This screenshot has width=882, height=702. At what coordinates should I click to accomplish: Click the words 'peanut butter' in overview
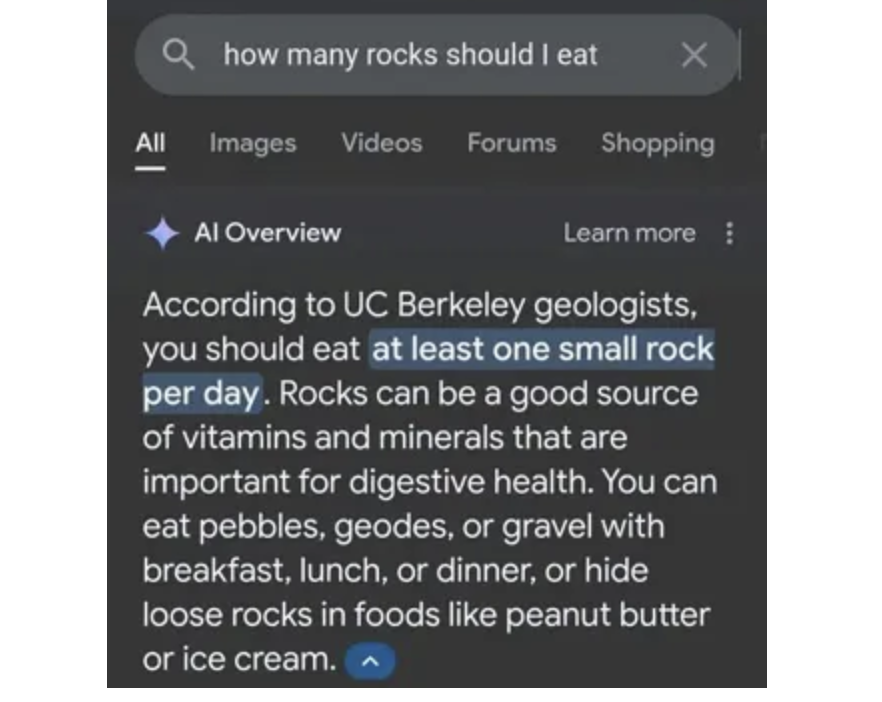pos(607,614)
